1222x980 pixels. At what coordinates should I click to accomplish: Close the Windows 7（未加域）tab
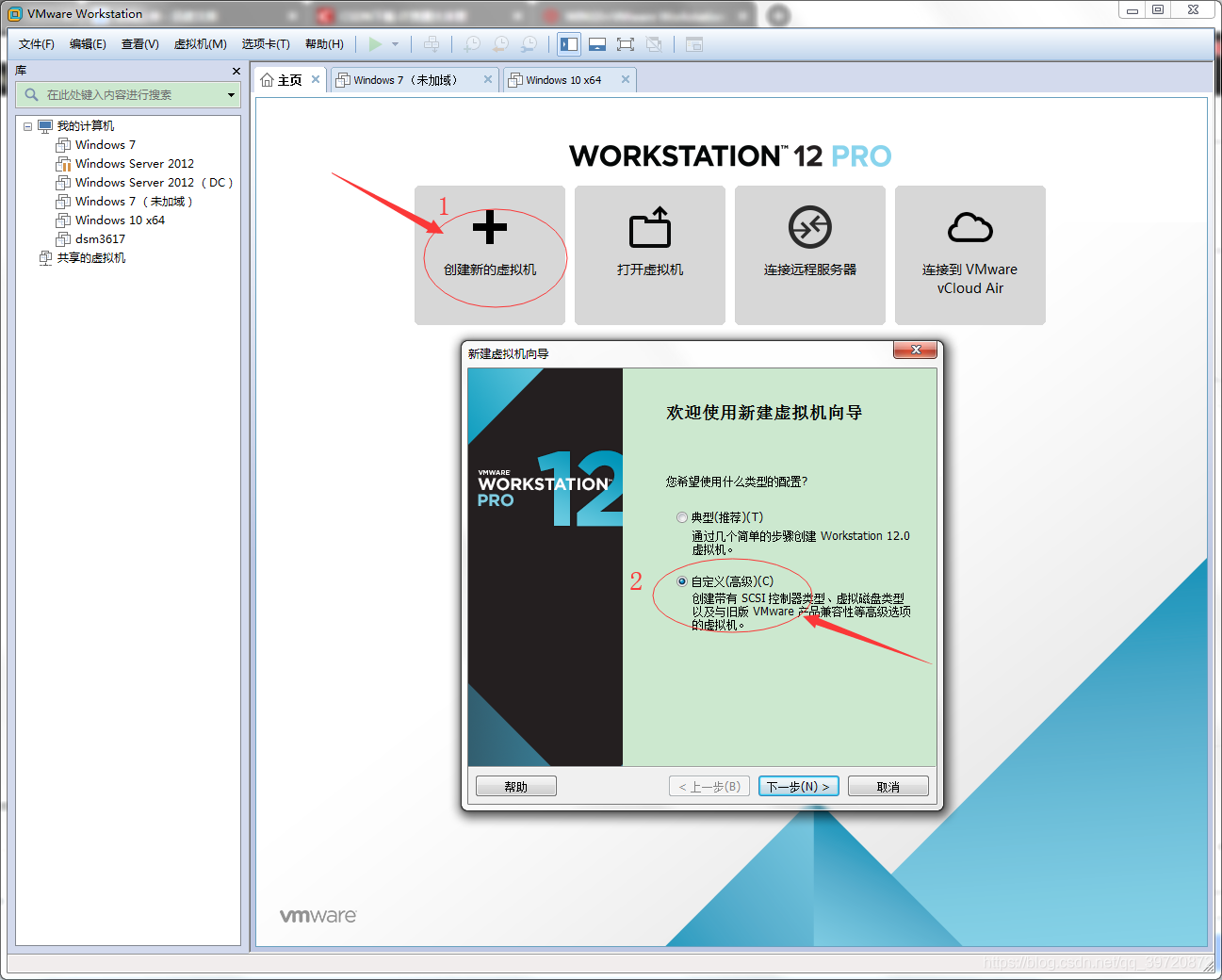pos(488,79)
